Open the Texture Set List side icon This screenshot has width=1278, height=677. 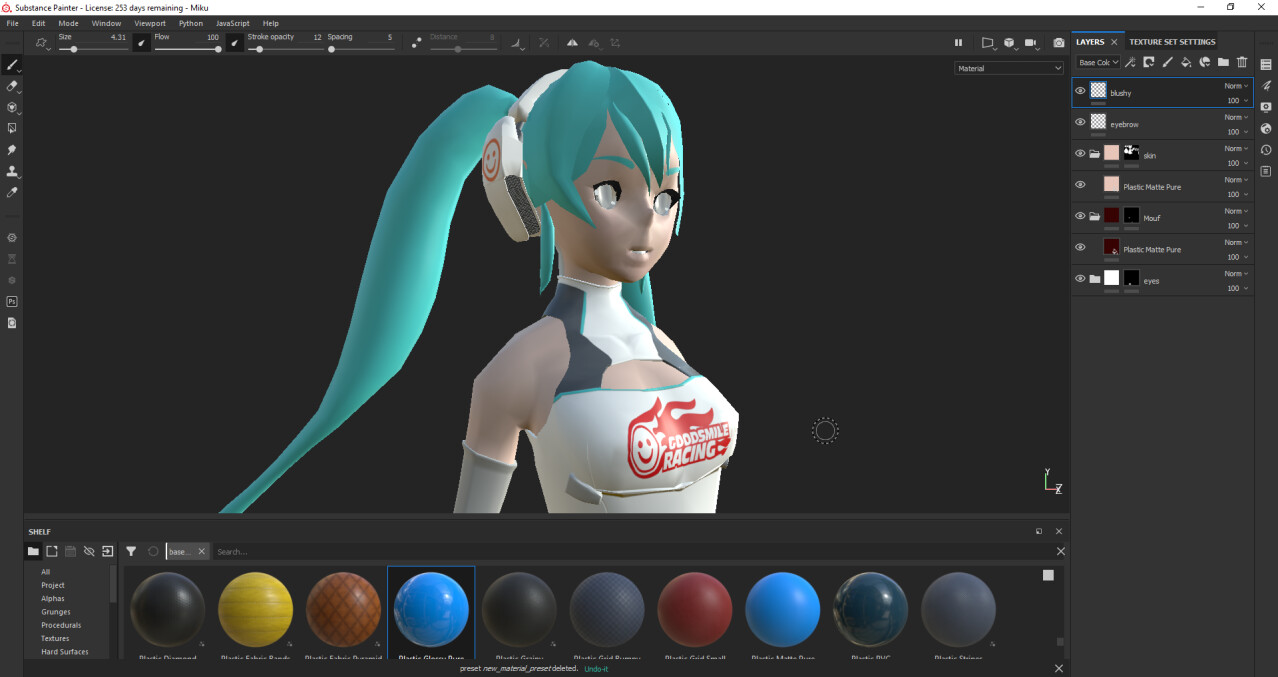pos(1266,65)
